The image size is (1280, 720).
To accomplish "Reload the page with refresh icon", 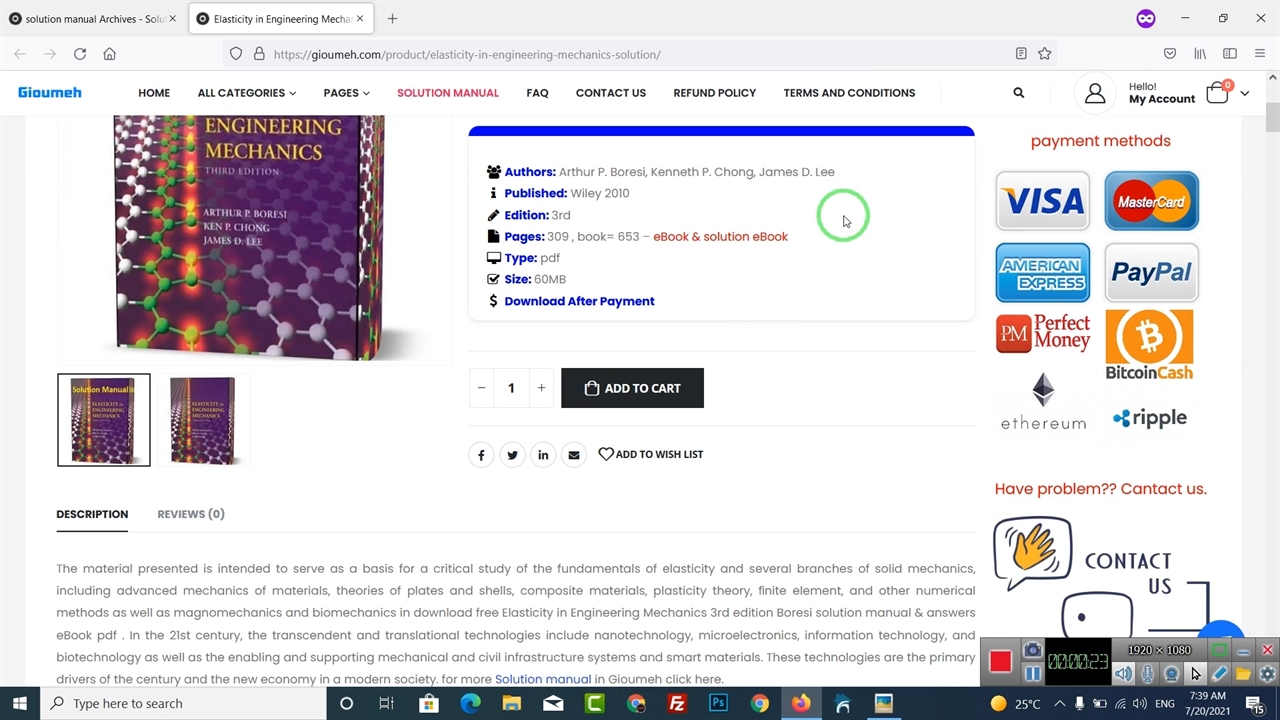I will pyautogui.click(x=80, y=54).
